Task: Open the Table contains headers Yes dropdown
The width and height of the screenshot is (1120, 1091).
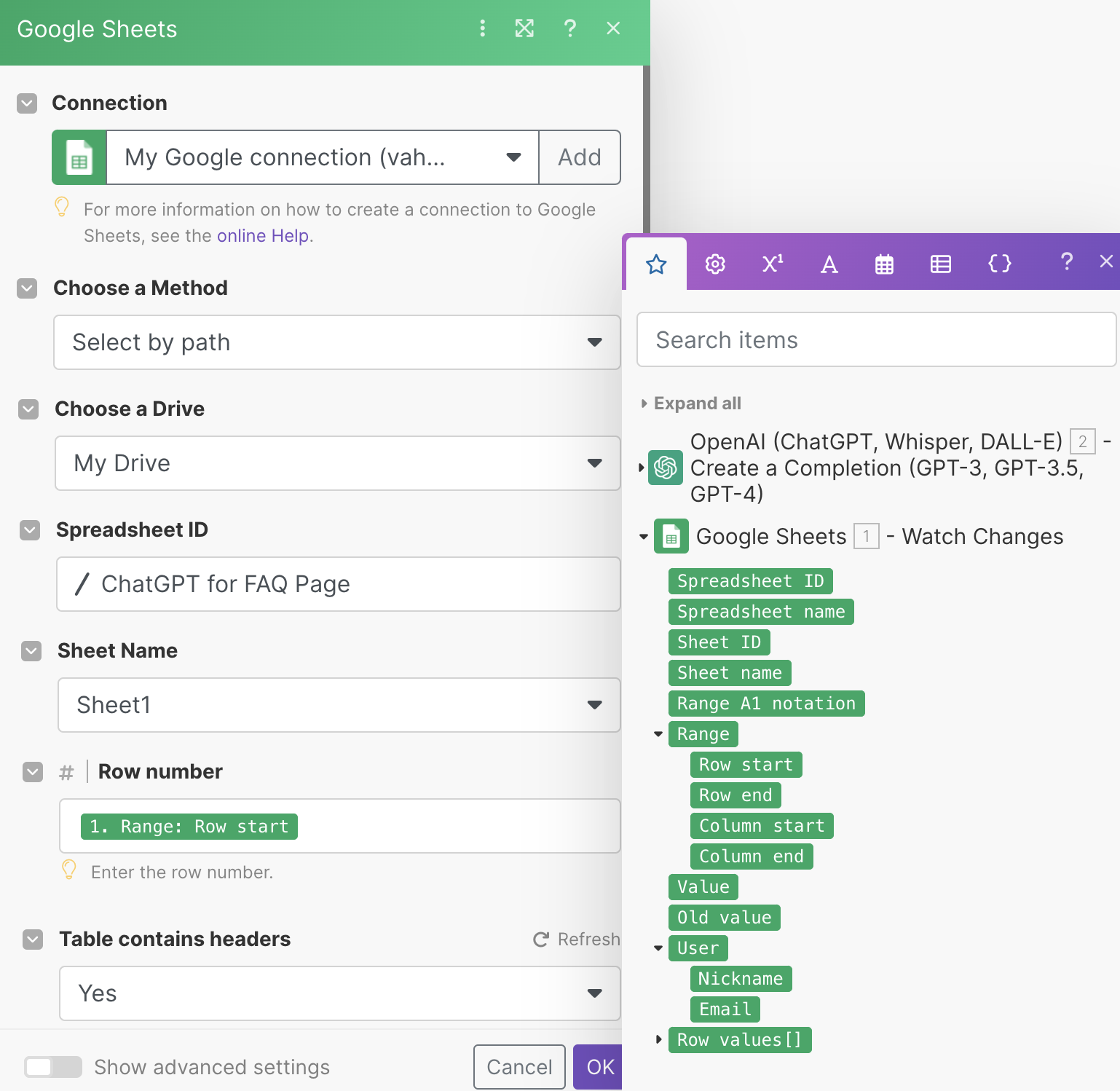Action: click(340, 993)
